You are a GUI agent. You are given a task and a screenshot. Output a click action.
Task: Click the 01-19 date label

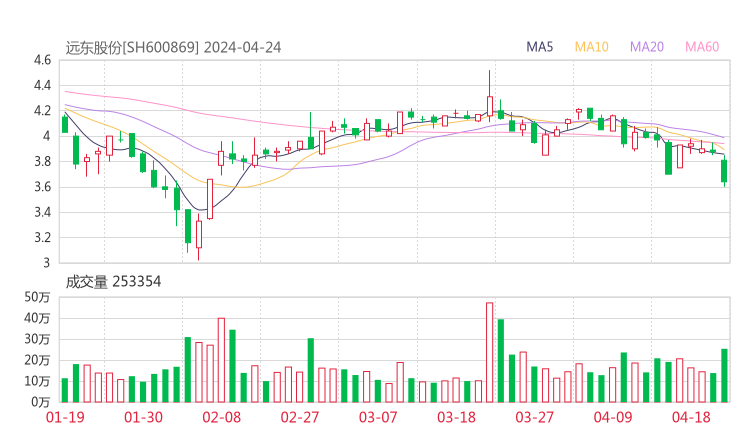click(x=65, y=417)
